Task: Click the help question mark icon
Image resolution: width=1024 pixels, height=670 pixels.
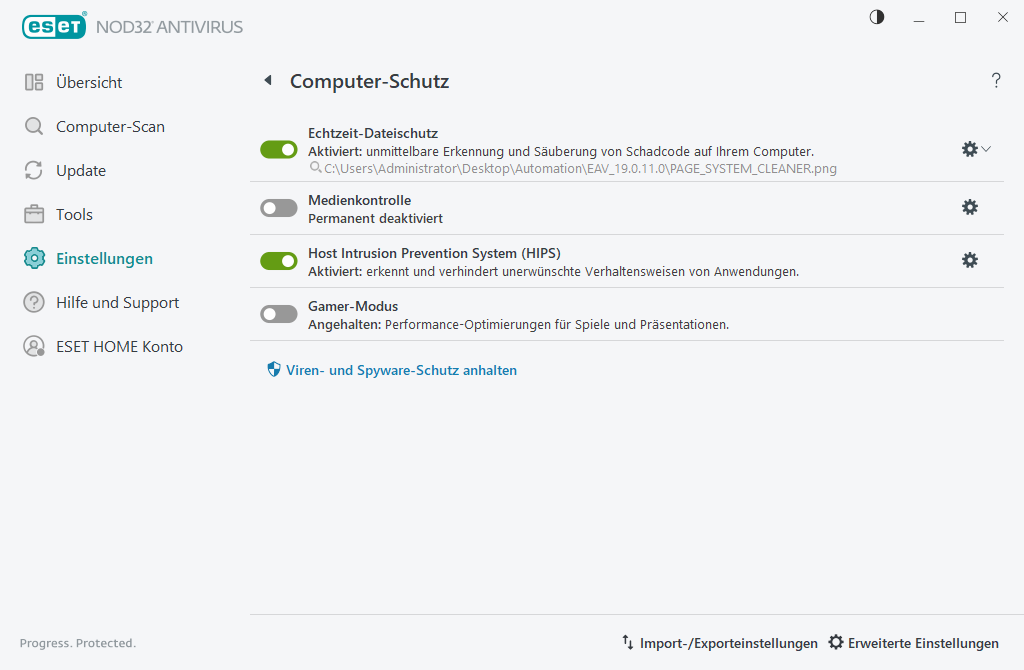Action: click(x=996, y=80)
